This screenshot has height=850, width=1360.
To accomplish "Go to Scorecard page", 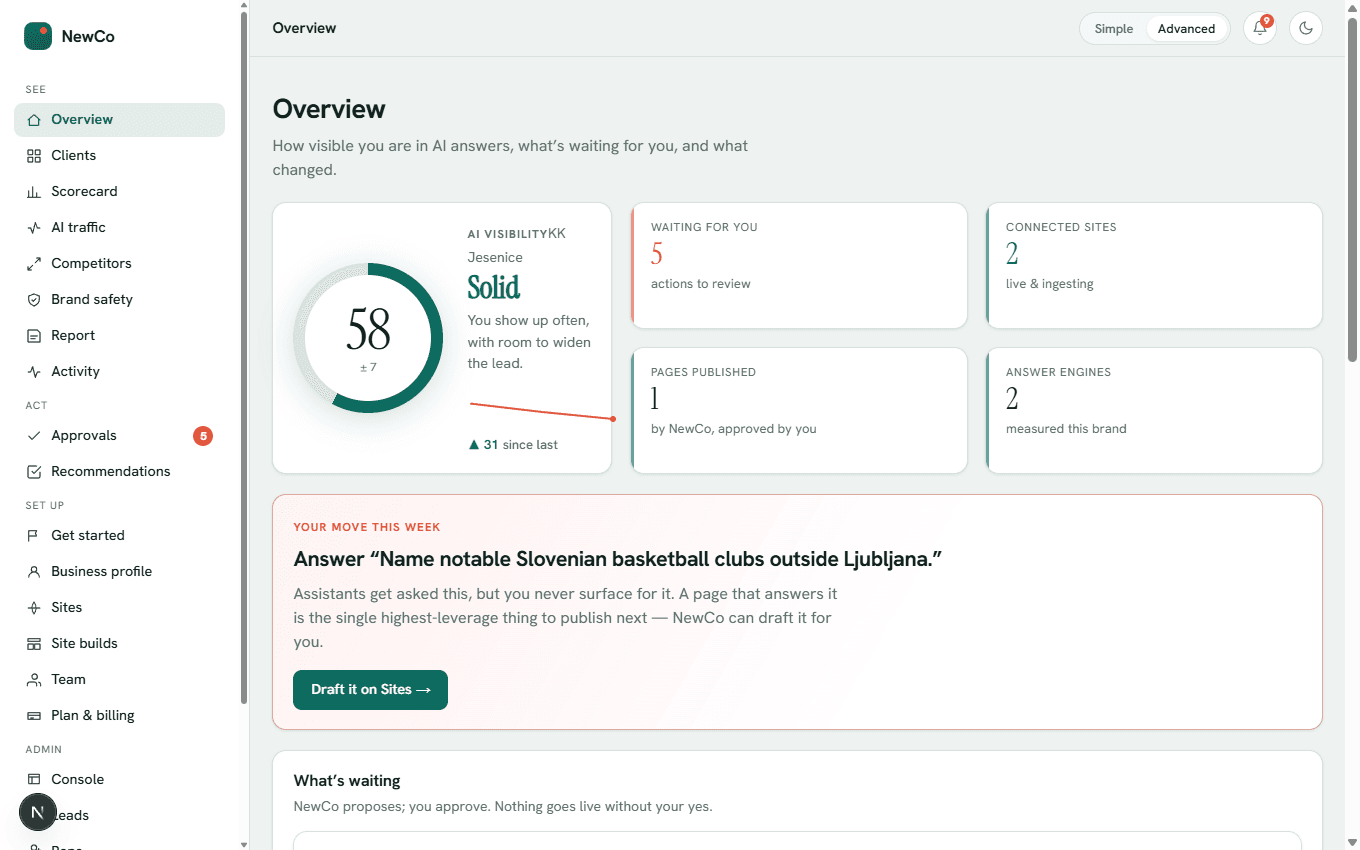I will 119,192.
